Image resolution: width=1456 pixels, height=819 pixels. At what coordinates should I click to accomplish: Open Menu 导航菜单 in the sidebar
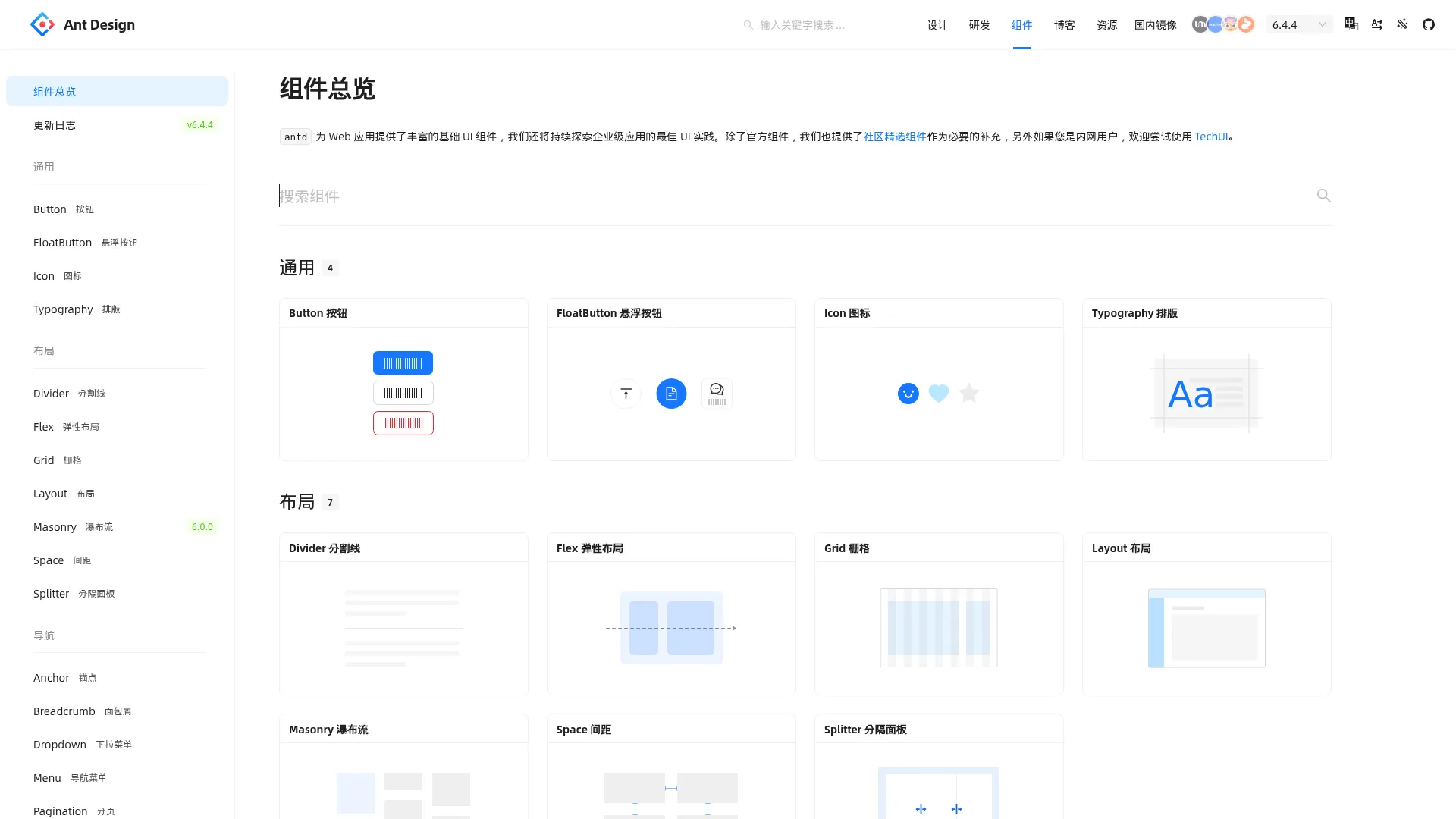tap(117, 777)
